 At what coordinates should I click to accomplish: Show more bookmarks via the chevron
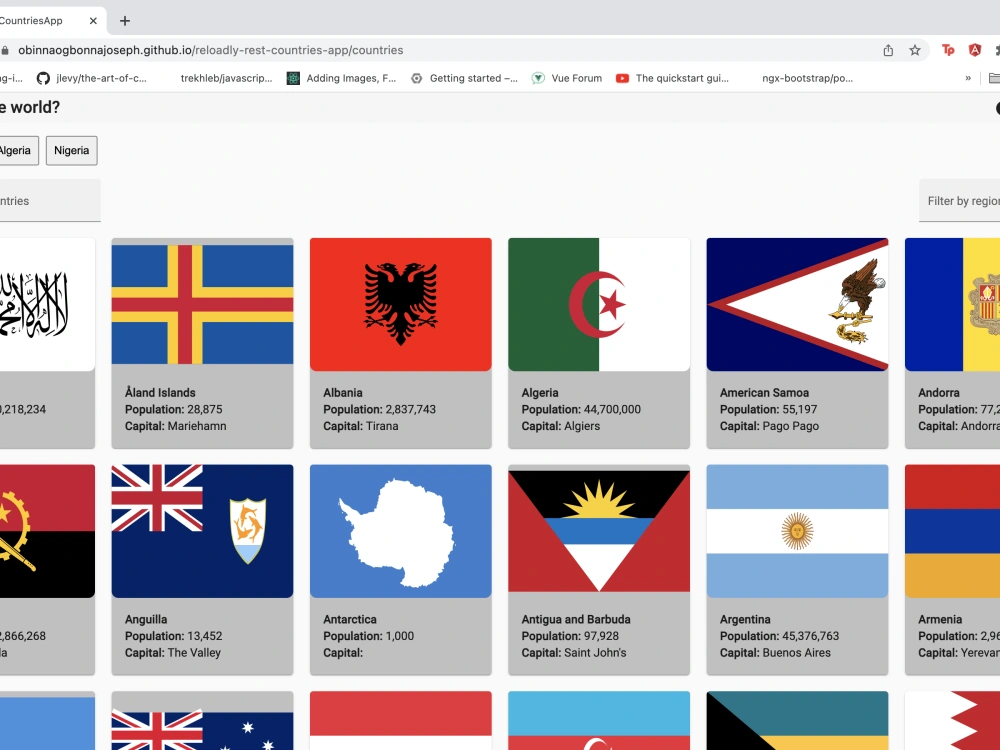click(x=968, y=78)
